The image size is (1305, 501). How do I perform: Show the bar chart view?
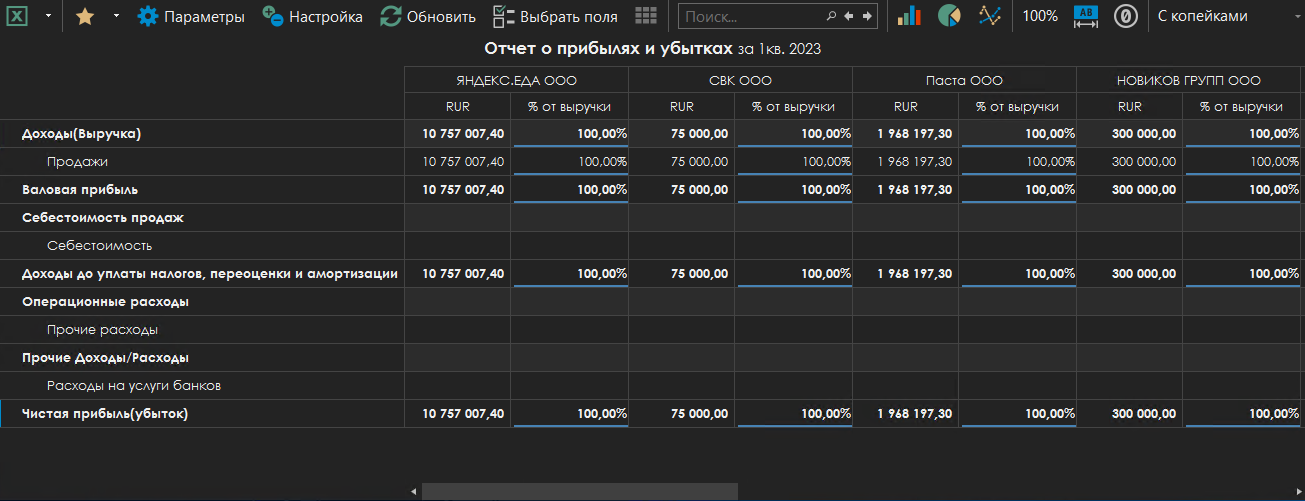pyautogui.click(x=909, y=16)
